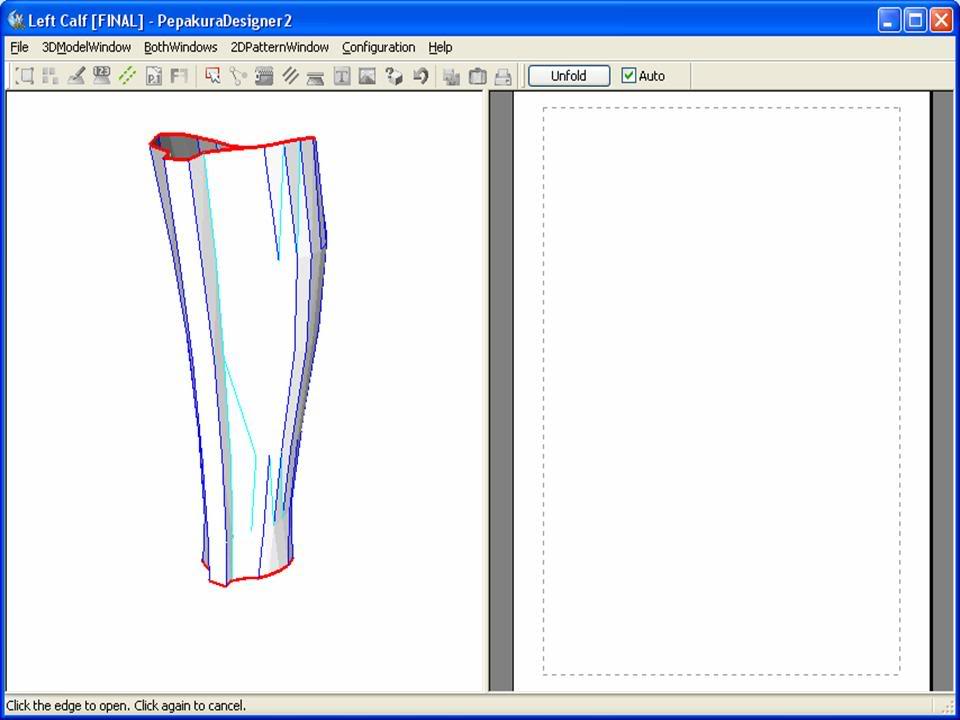Open the BothWindows menu

(181, 47)
